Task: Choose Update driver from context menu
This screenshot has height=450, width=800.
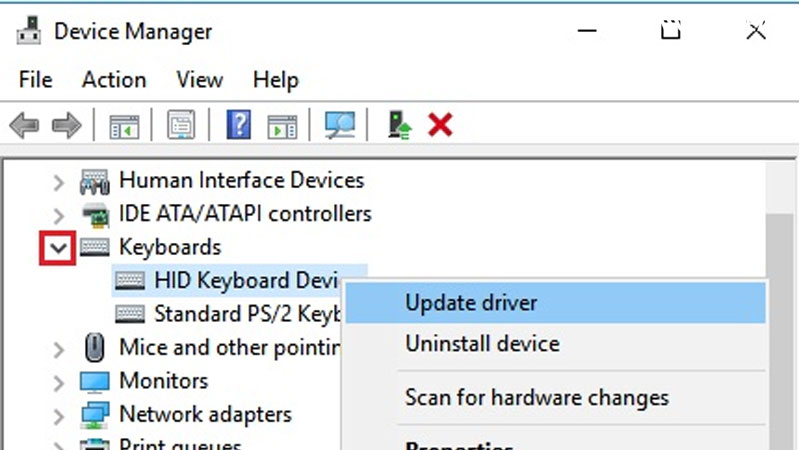Action: point(471,303)
